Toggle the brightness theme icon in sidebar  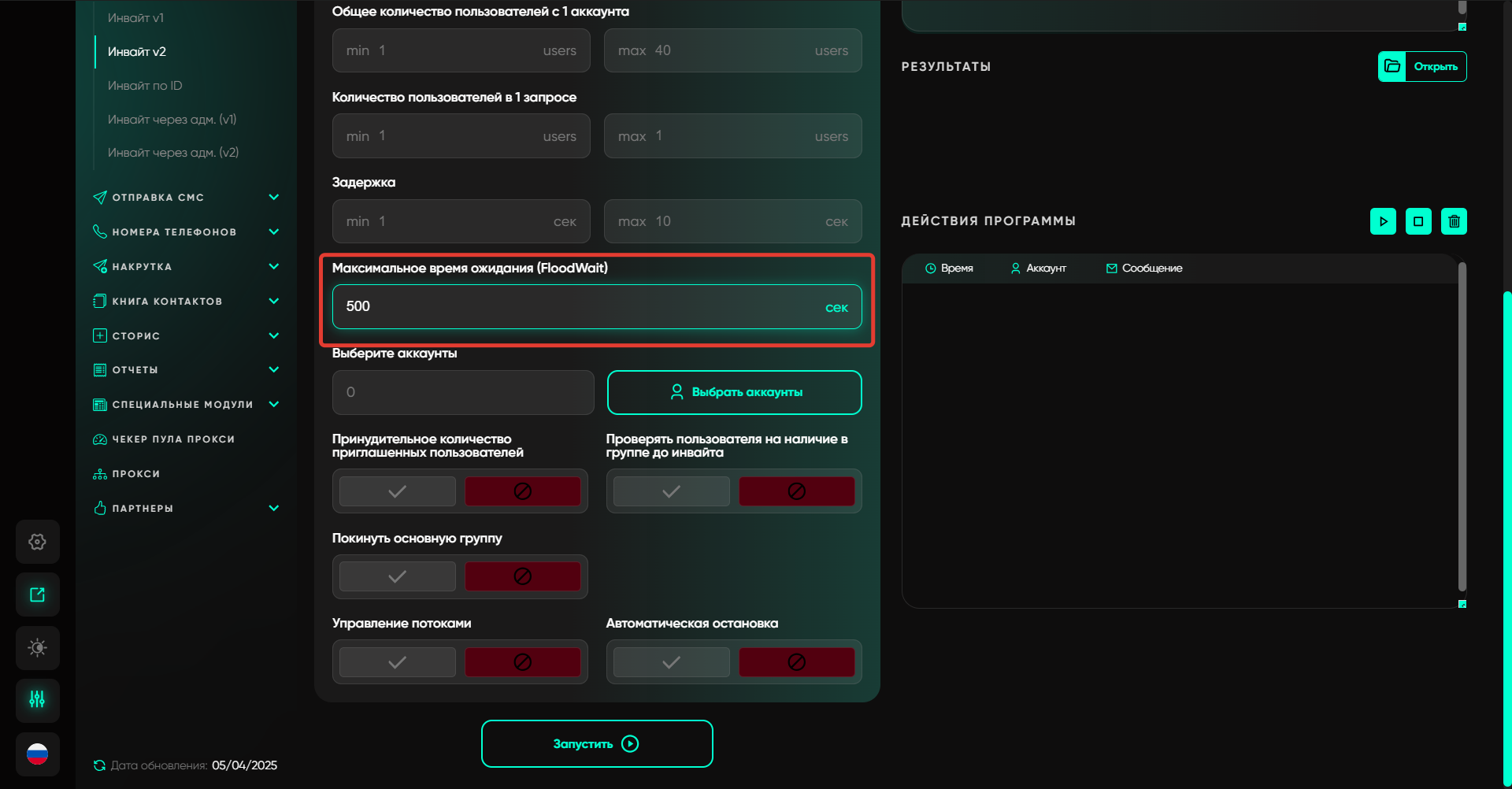point(37,647)
